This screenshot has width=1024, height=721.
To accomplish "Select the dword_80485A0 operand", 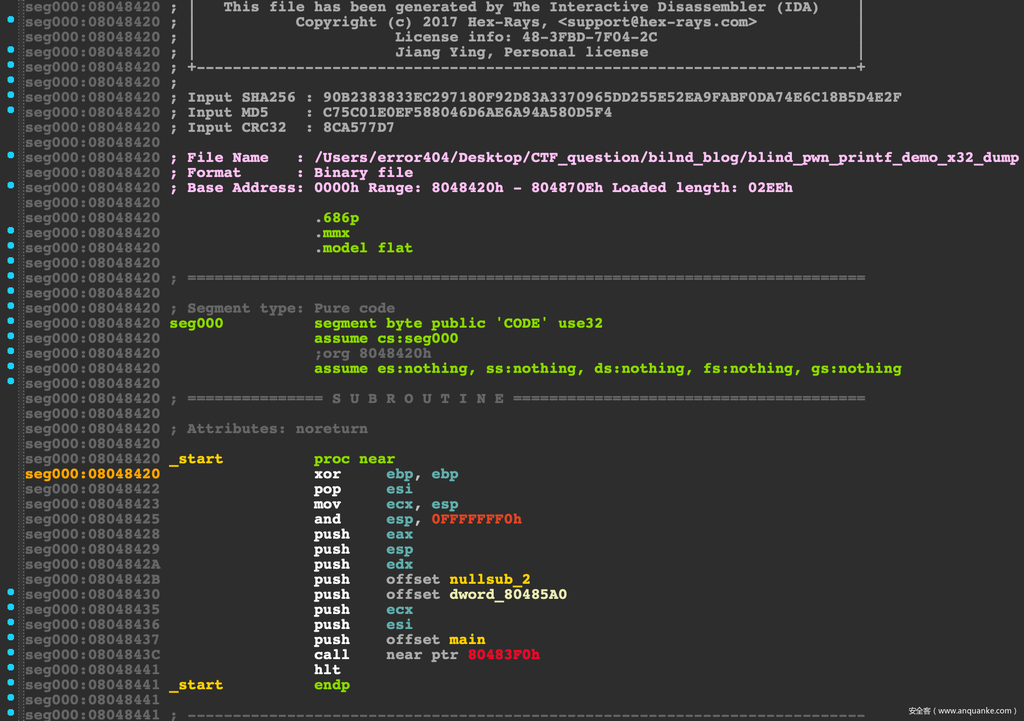I will (508, 595).
